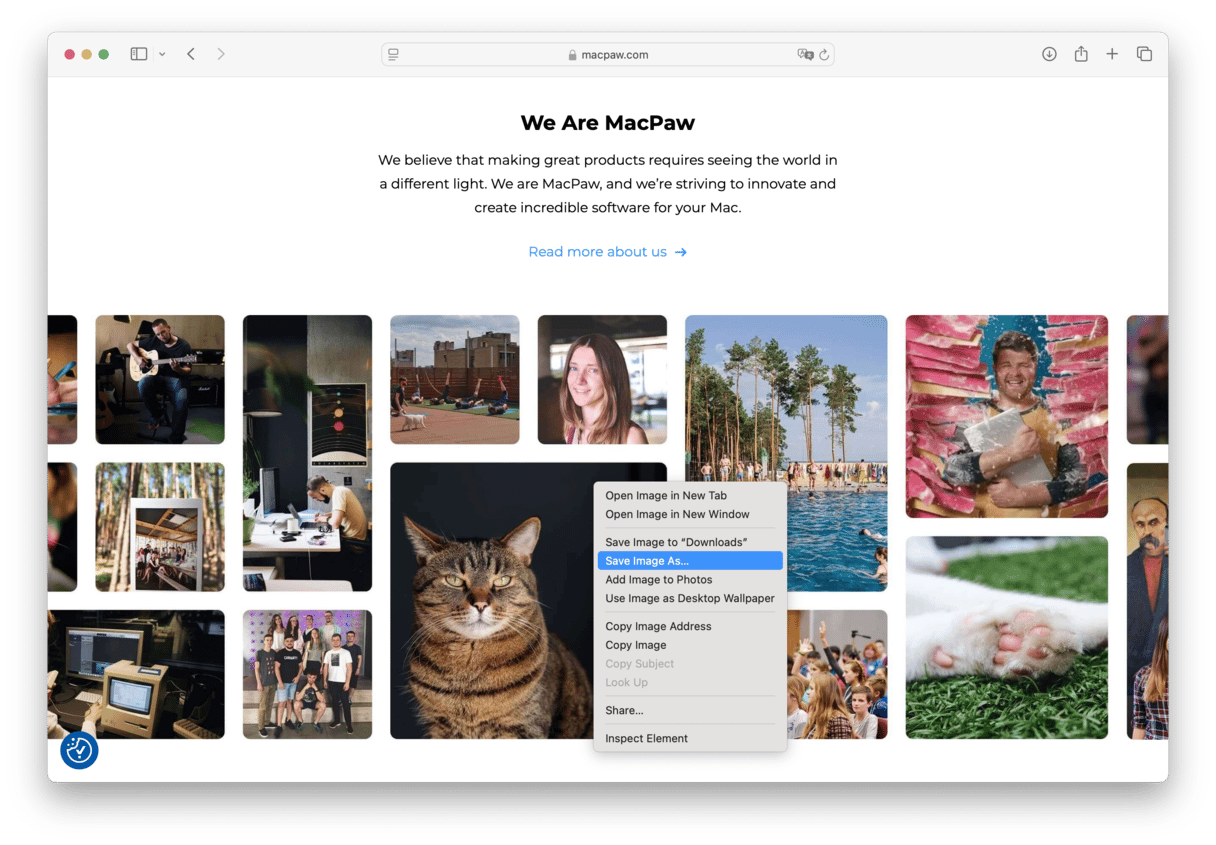Select Copy Image from context menu
1216x845 pixels.
[x=635, y=645]
